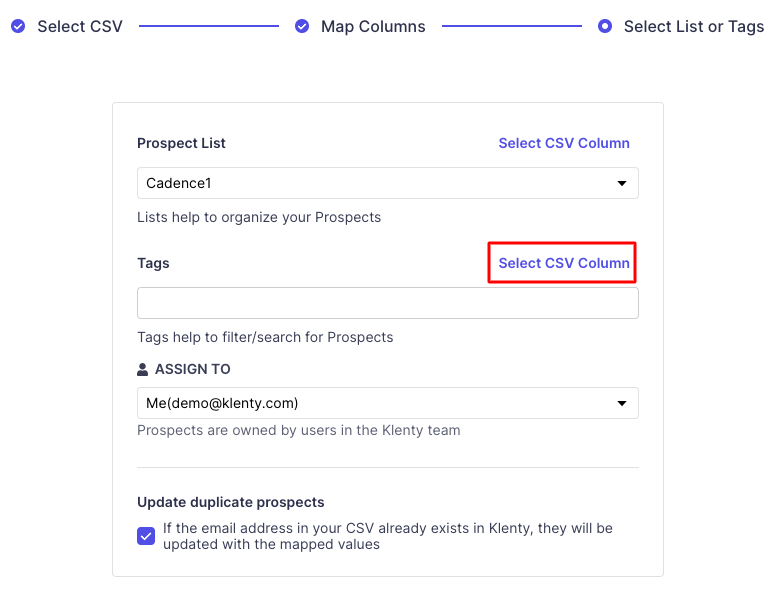Click the Update duplicate prospects heading
The image size is (784, 598).
pyautogui.click(x=230, y=502)
